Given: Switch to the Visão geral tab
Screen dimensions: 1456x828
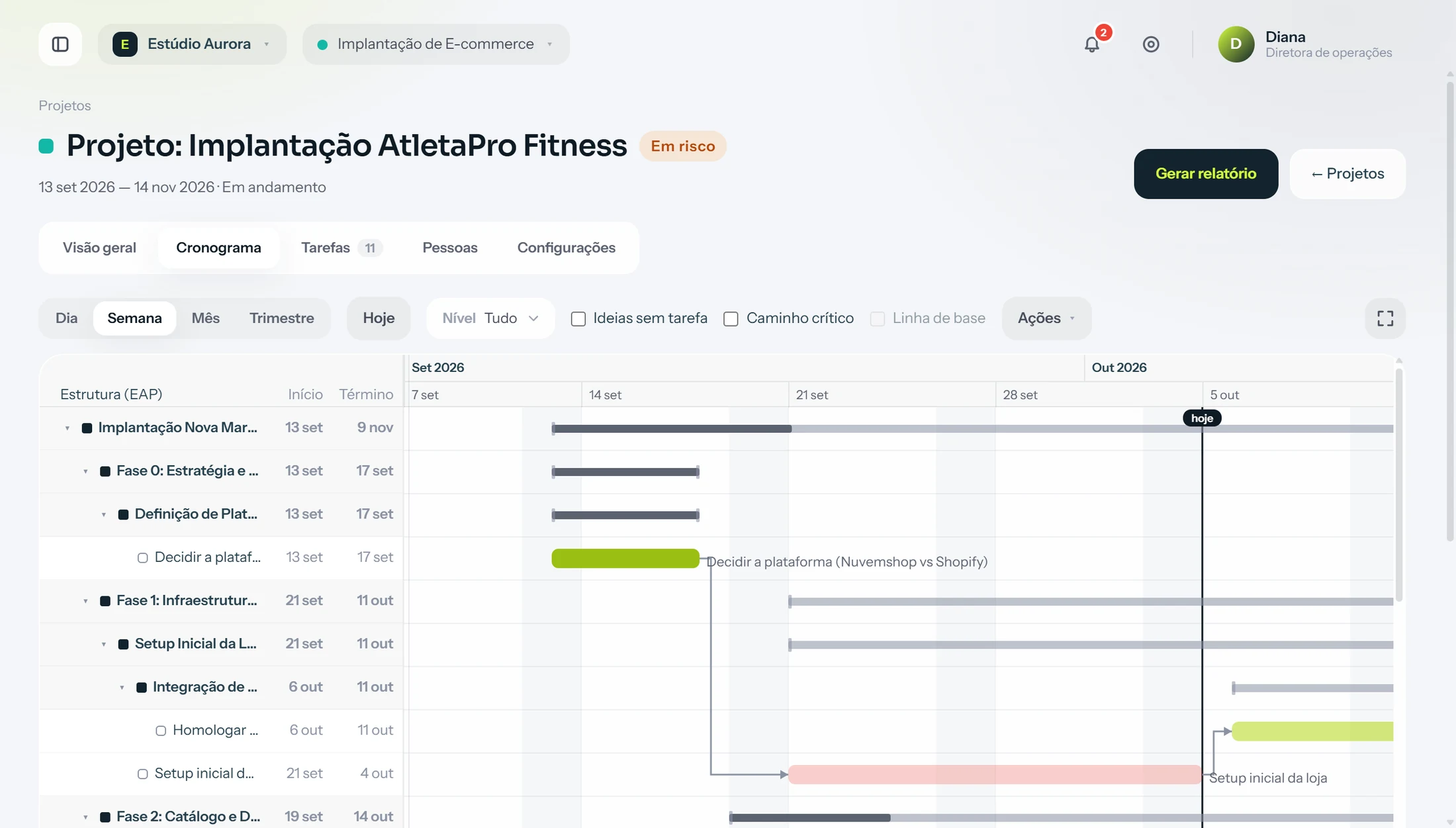Looking at the screenshot, I should [99, 248].
